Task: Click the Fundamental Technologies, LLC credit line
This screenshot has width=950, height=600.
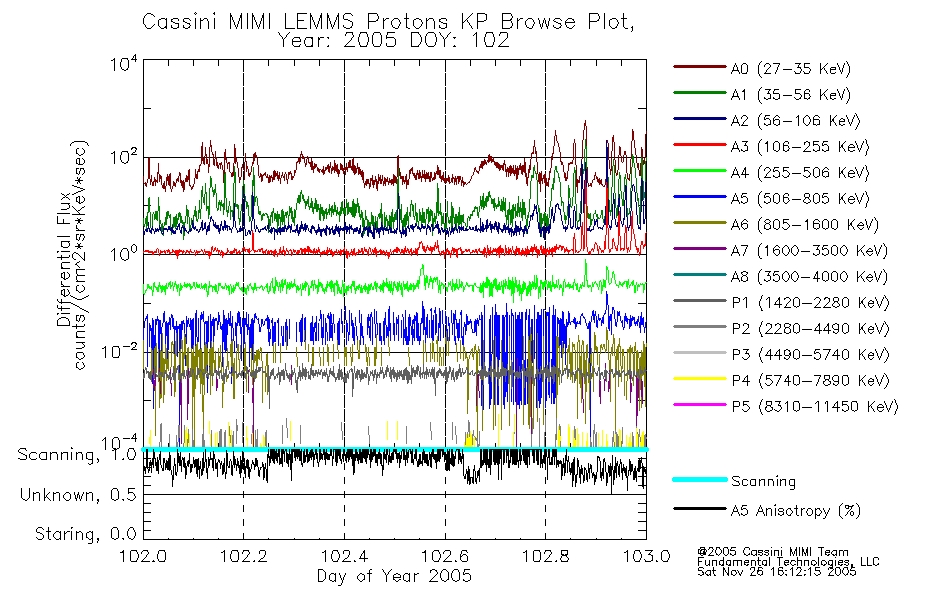Action: [788, 562]
